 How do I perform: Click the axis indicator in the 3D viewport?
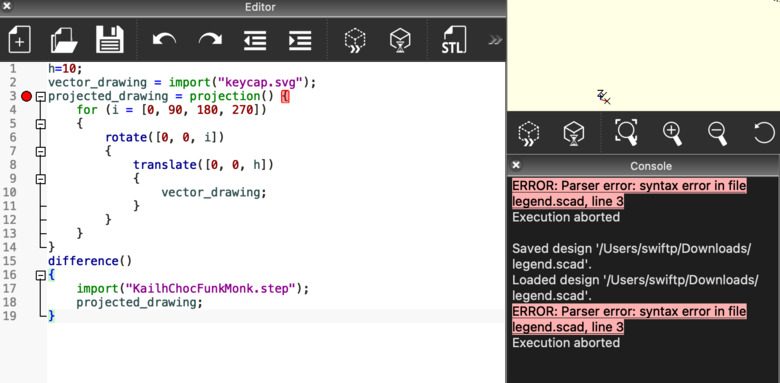603,97
